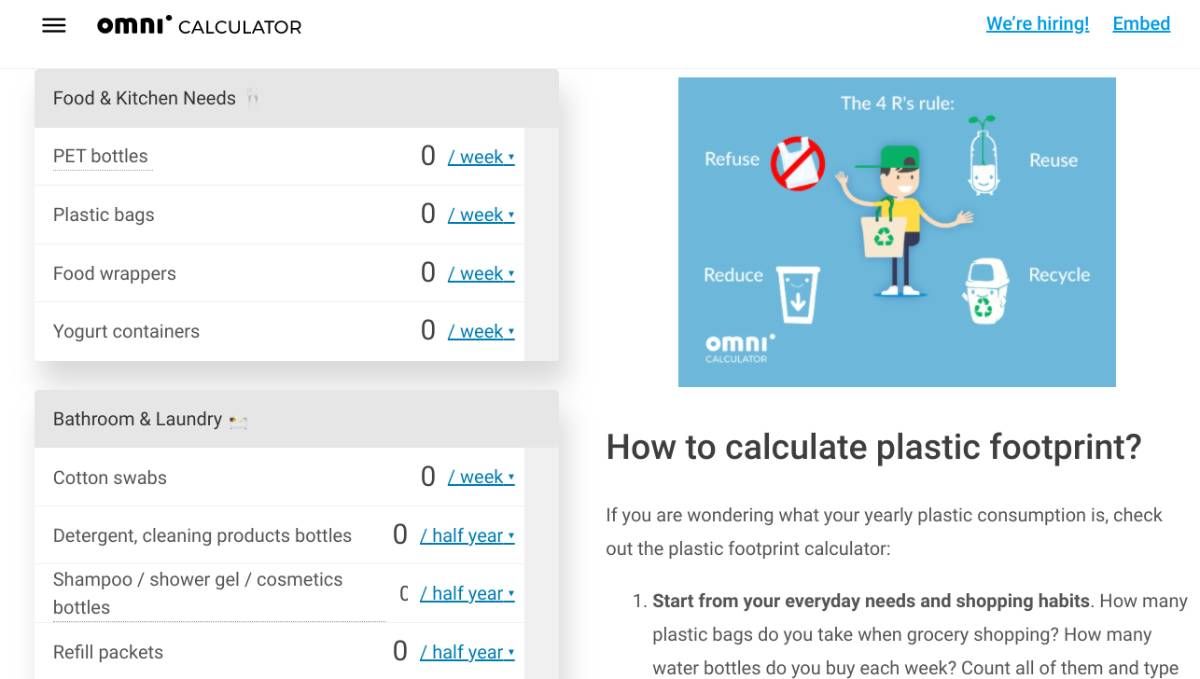The image size is (1200, 679).
Task: Click the PET bottles label text
Action: (x=100, y=156)
